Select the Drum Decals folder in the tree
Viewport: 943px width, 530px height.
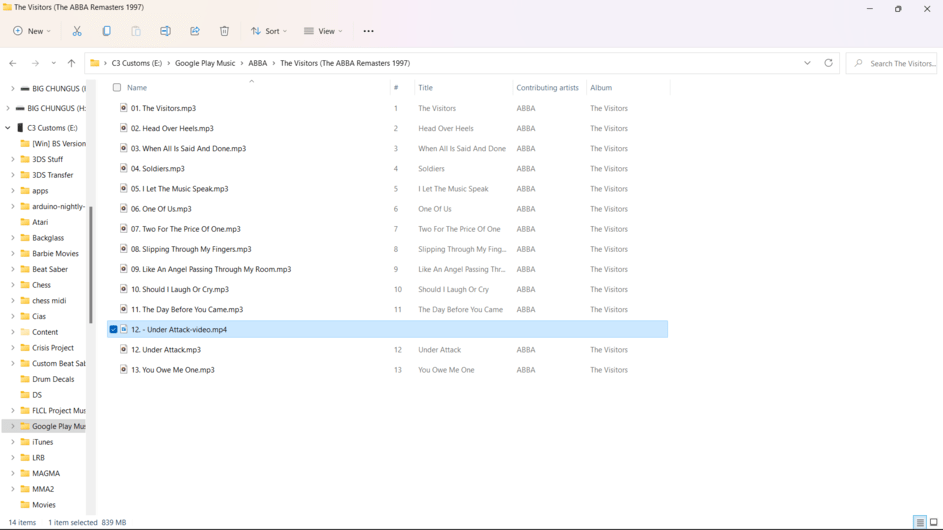point(53,380)
